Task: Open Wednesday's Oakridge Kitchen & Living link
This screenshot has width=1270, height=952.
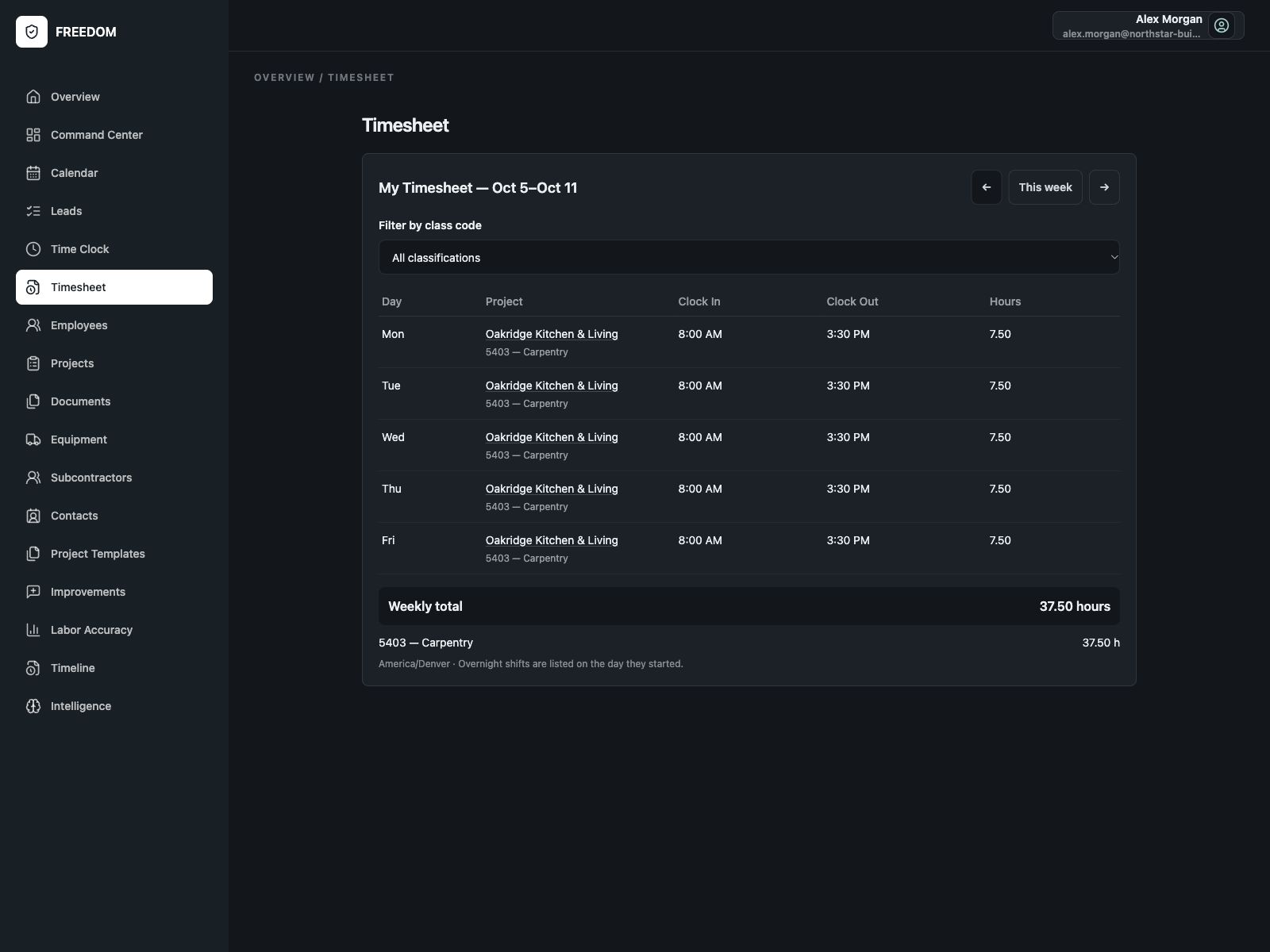Action: click(x=552, y=437)
